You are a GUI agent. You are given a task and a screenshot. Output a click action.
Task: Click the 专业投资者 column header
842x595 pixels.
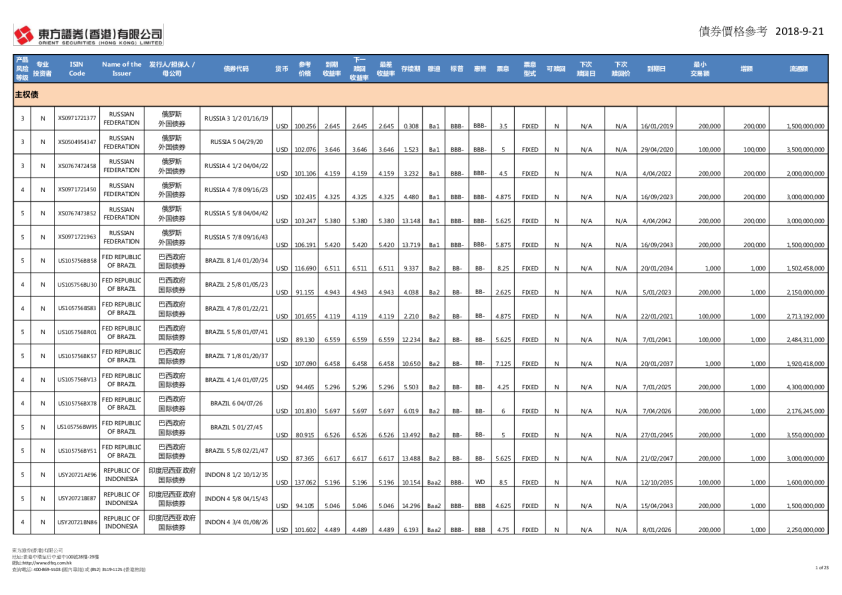click(x=42, y=69)
